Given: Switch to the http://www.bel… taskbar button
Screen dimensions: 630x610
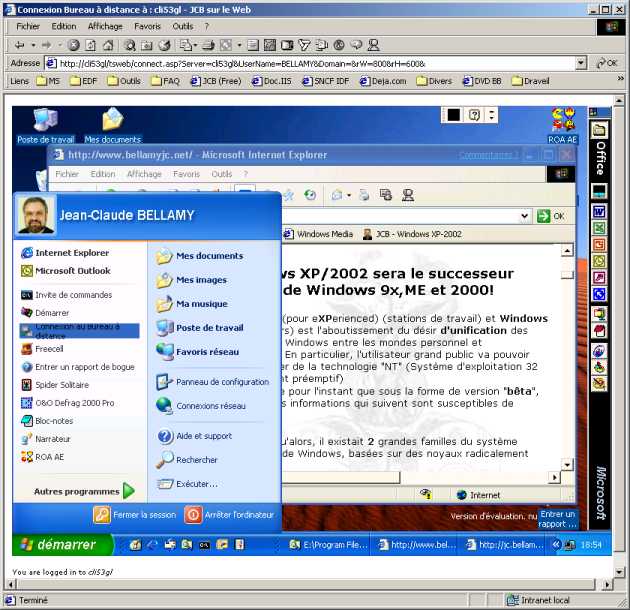Looking at the screenshot, I should (418, 544).
